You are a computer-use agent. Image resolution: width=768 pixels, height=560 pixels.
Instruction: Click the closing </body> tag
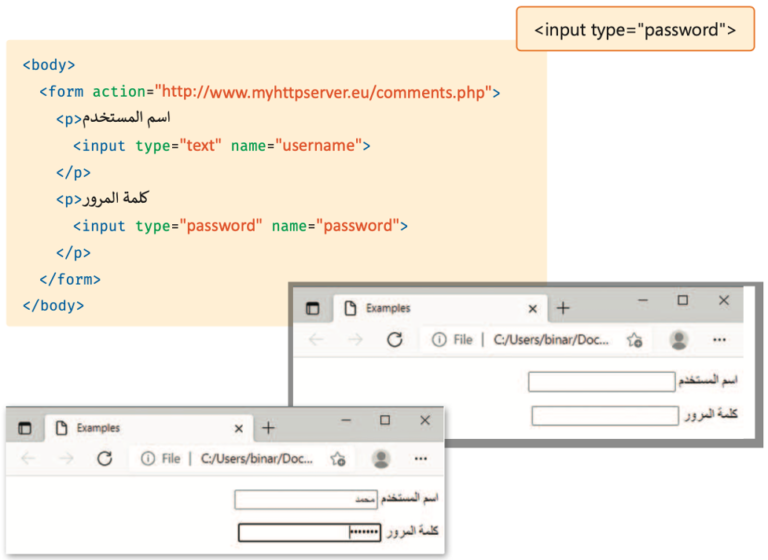[53, 305]
